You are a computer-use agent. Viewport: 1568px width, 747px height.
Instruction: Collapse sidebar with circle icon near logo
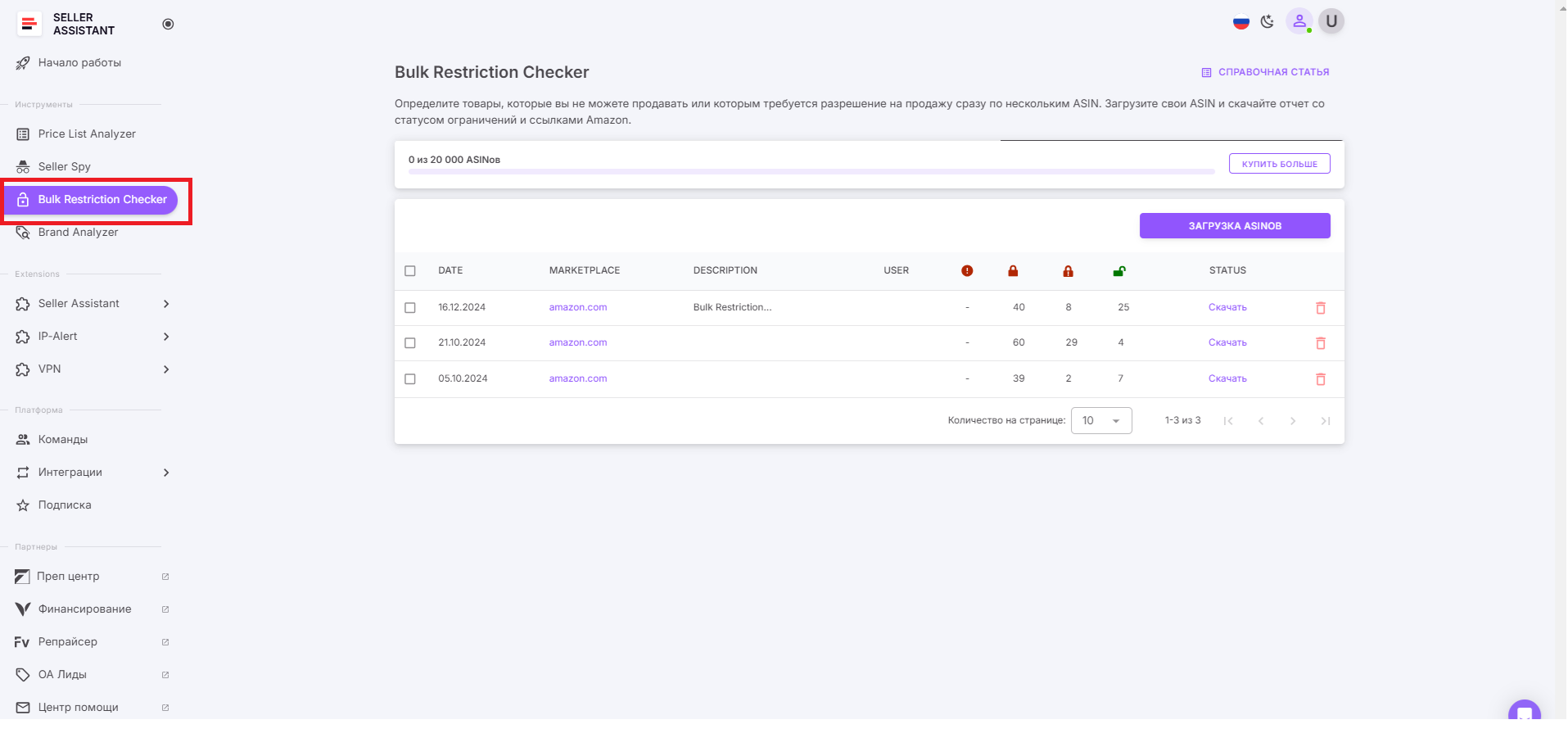[168, 24]
